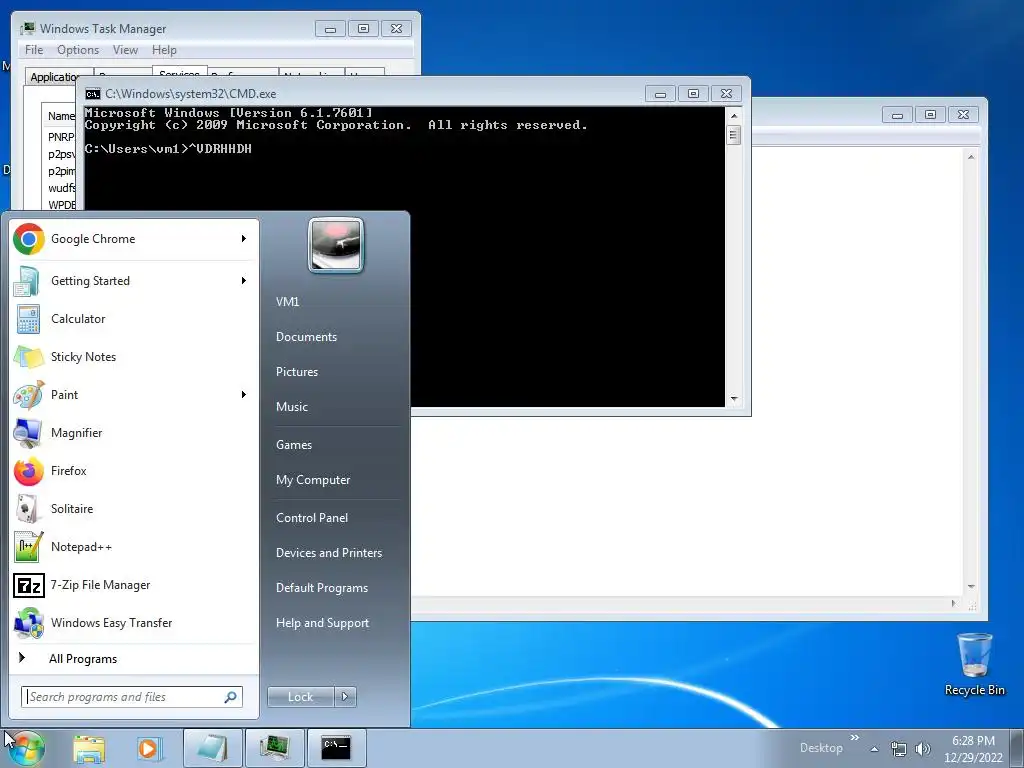The height and width of the screenshot is (768, 1024).
Task: Open Help and Support
Action: coord(322,623)
